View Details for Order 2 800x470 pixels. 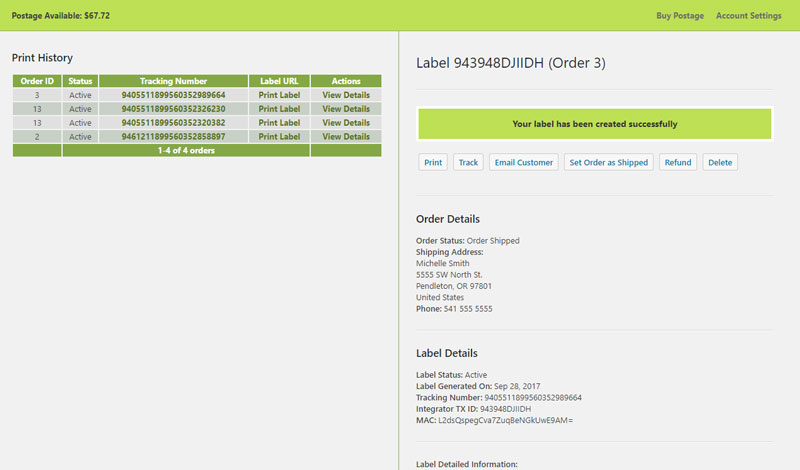click(345, 137)
